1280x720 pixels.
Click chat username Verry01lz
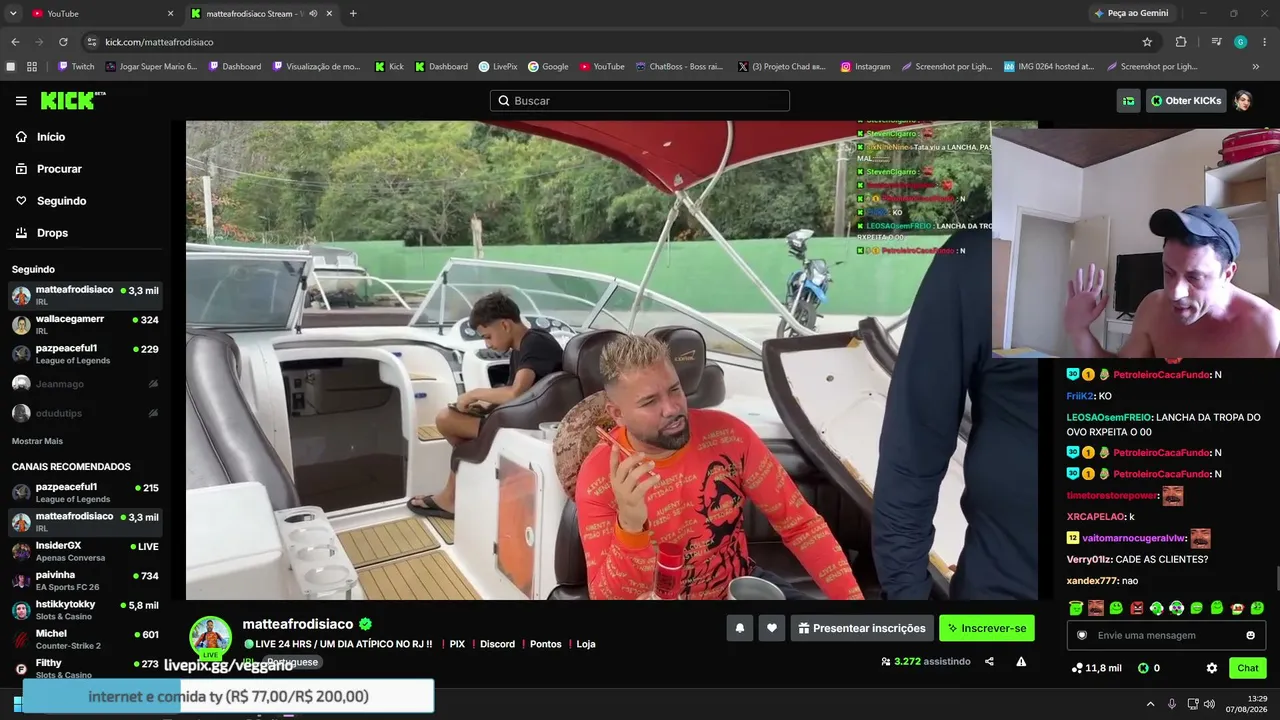pyautogui.click(x=1089, y=560)
